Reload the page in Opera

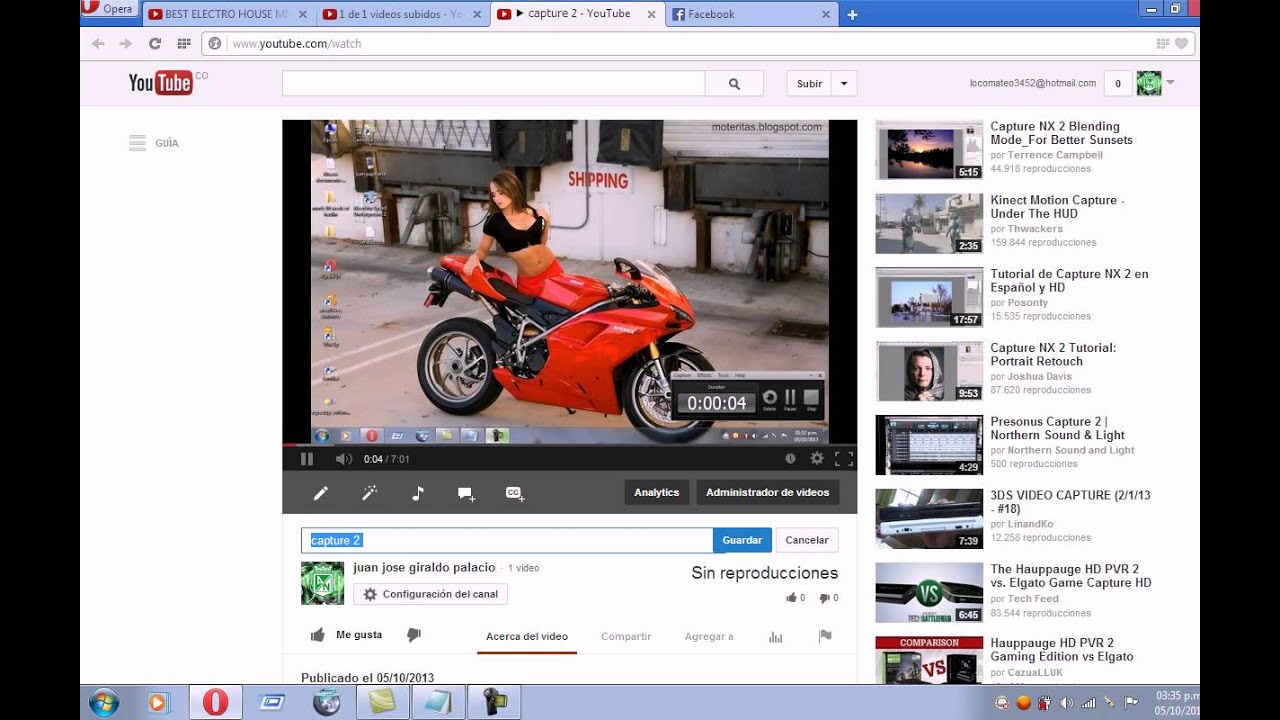point(154,44)
